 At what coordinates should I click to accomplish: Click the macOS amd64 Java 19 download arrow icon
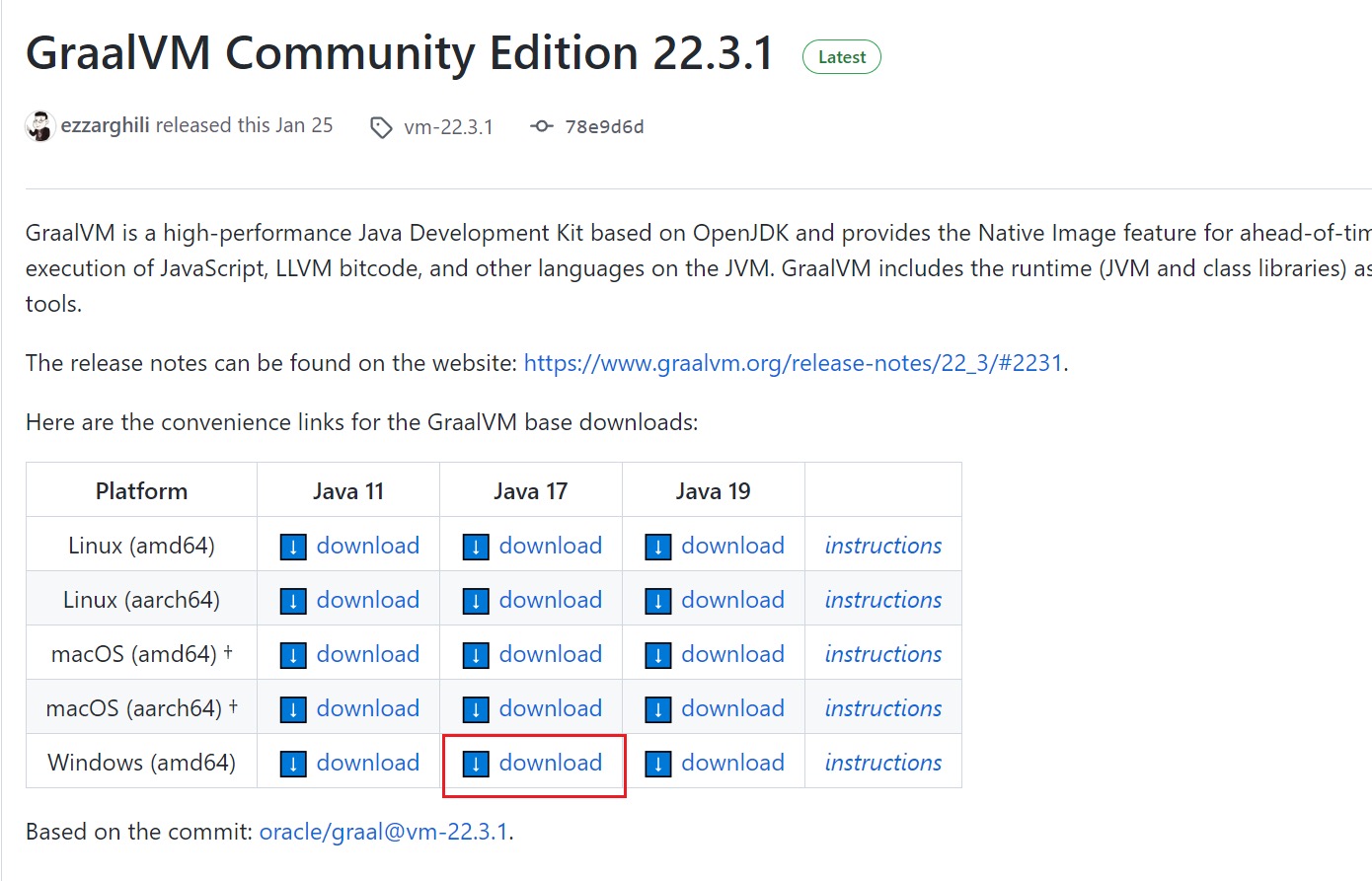coord(658,655)
